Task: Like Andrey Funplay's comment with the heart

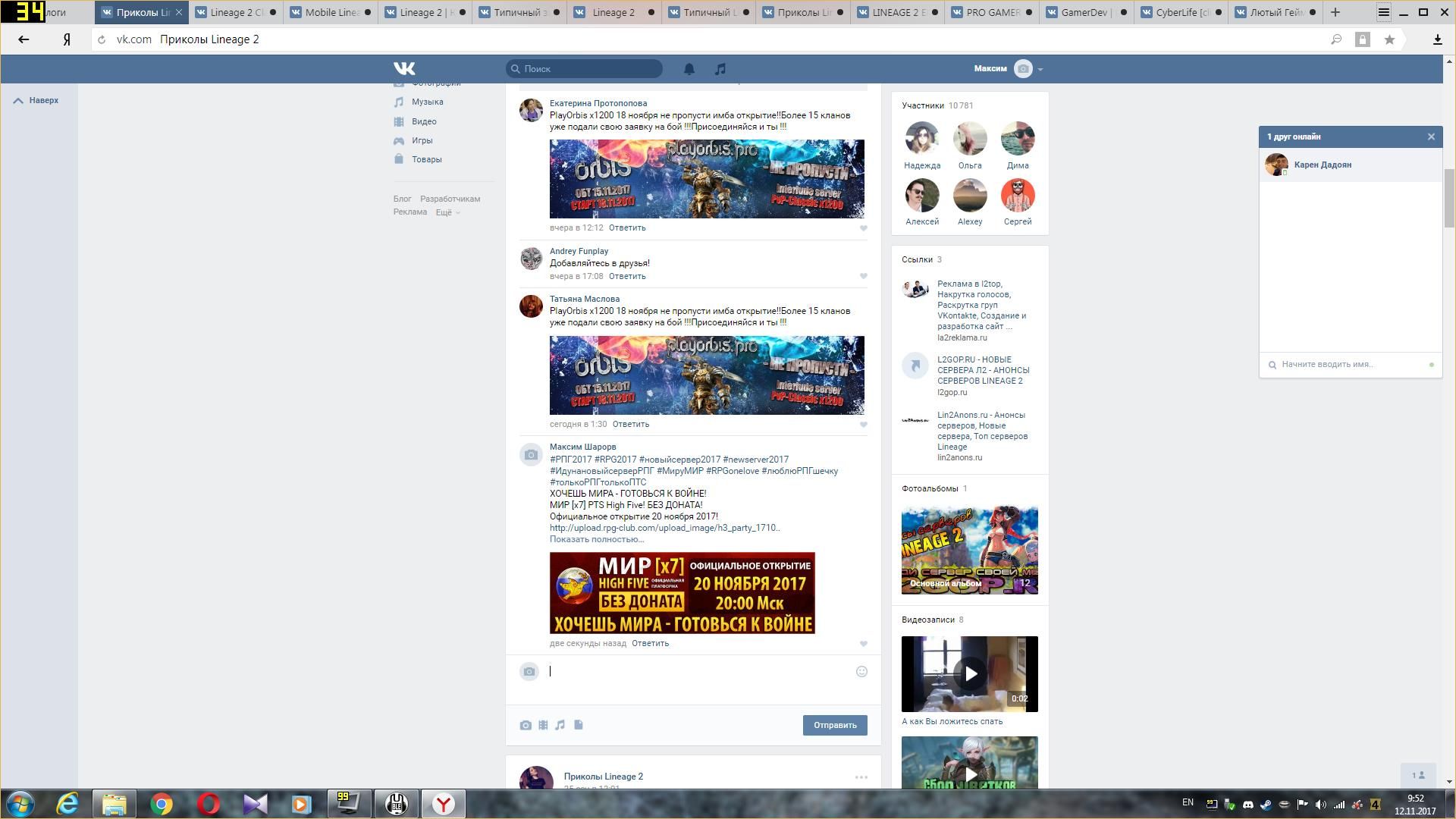Action: coord(863,277)
